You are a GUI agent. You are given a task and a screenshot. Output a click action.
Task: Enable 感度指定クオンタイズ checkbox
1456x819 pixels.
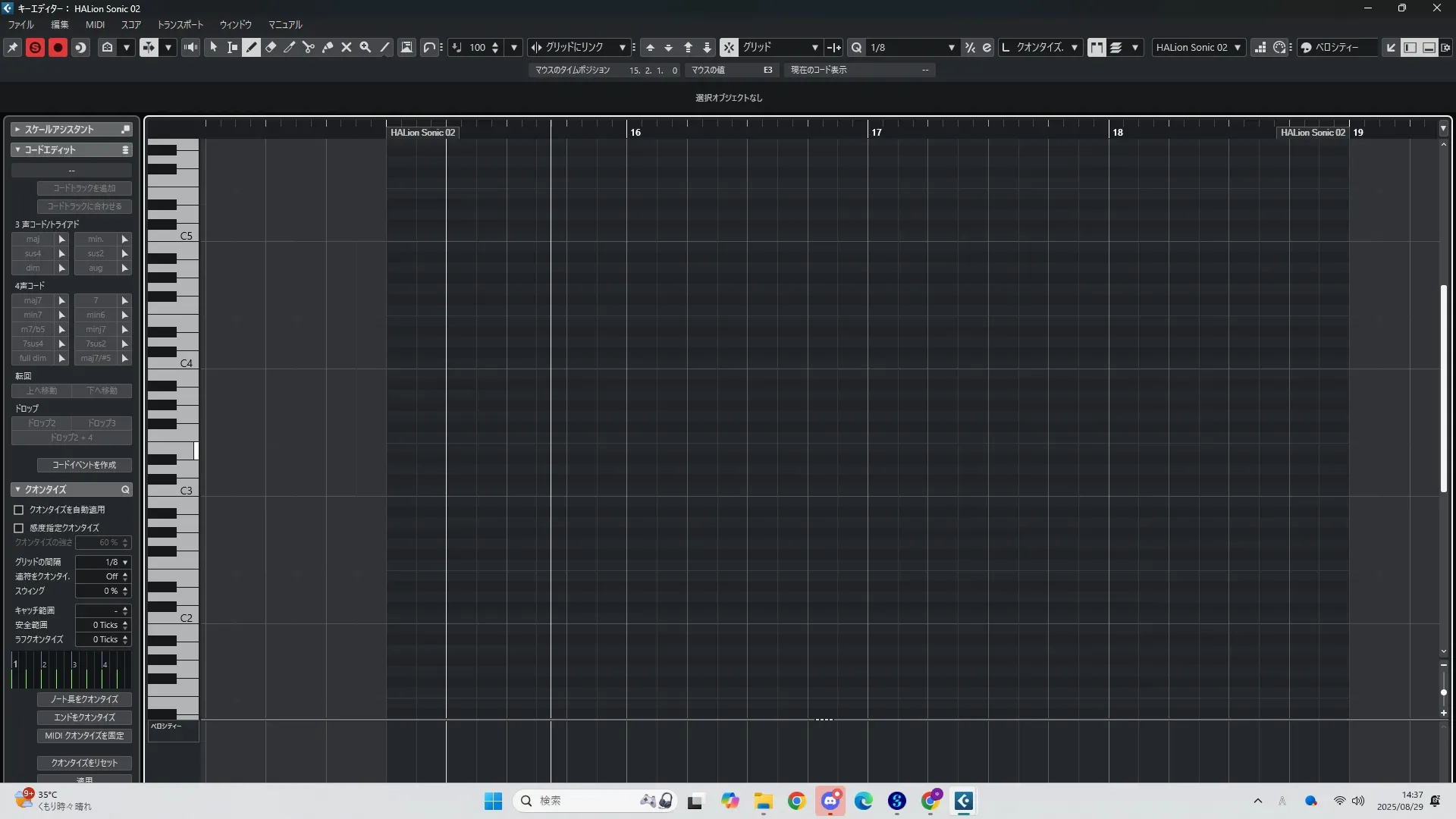tap(19, 528)
